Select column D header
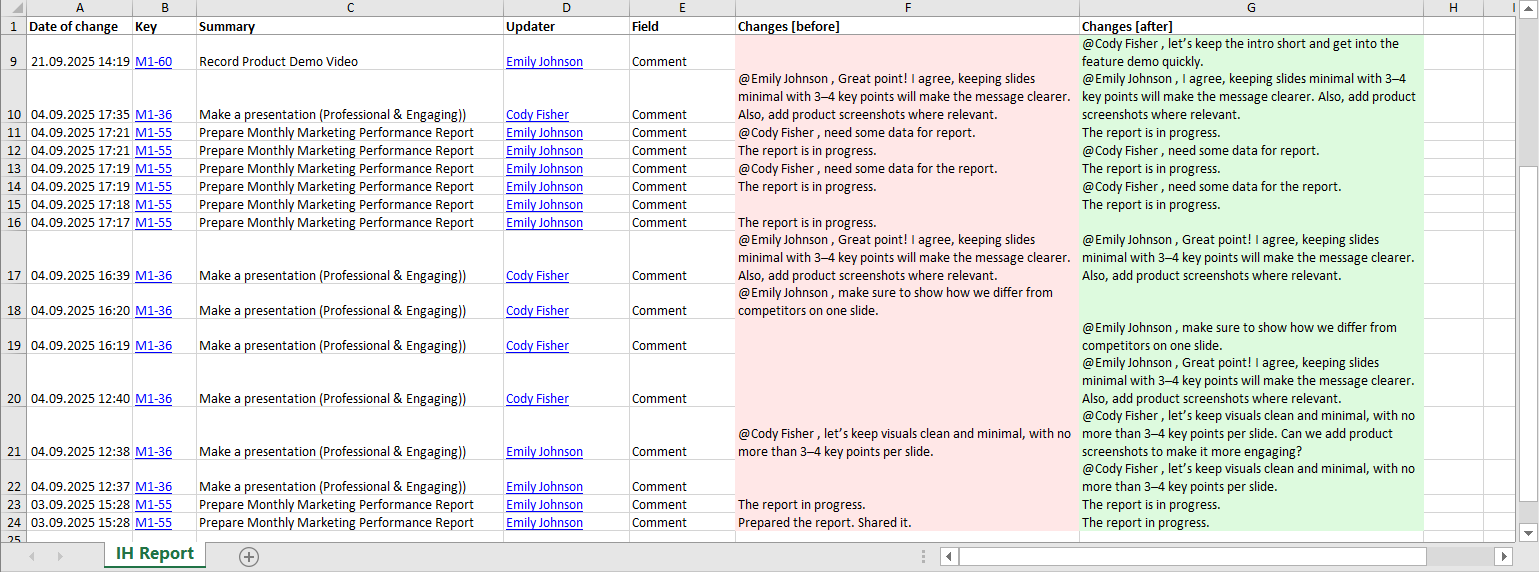The width and height of the screenshot is (1539, 572). 566,8
